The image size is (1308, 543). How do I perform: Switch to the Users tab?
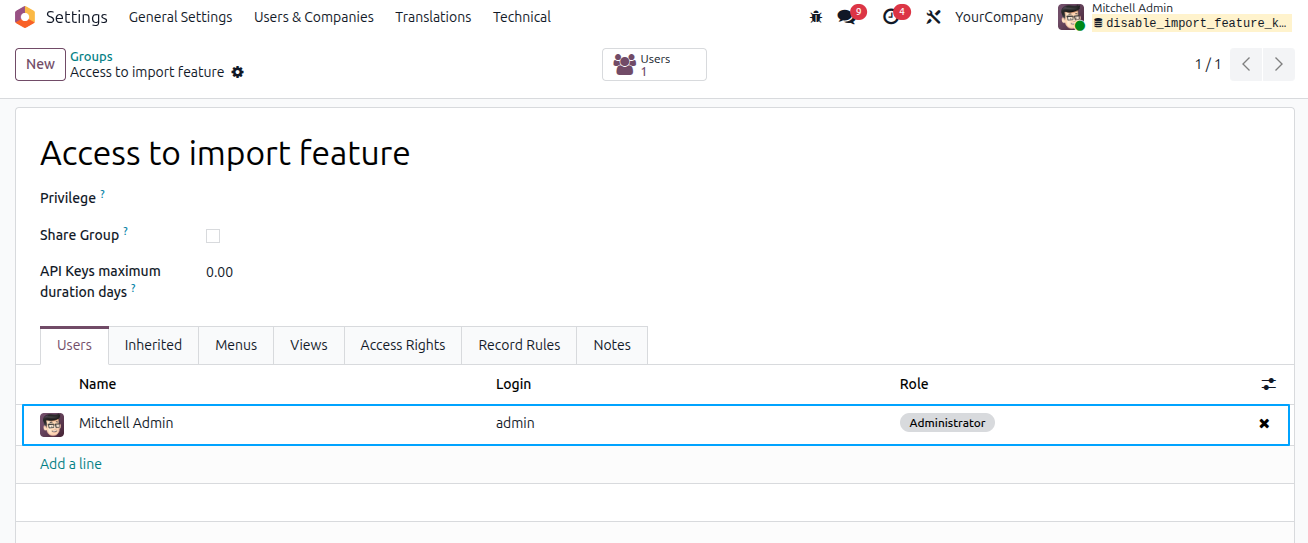coord(75,345)
